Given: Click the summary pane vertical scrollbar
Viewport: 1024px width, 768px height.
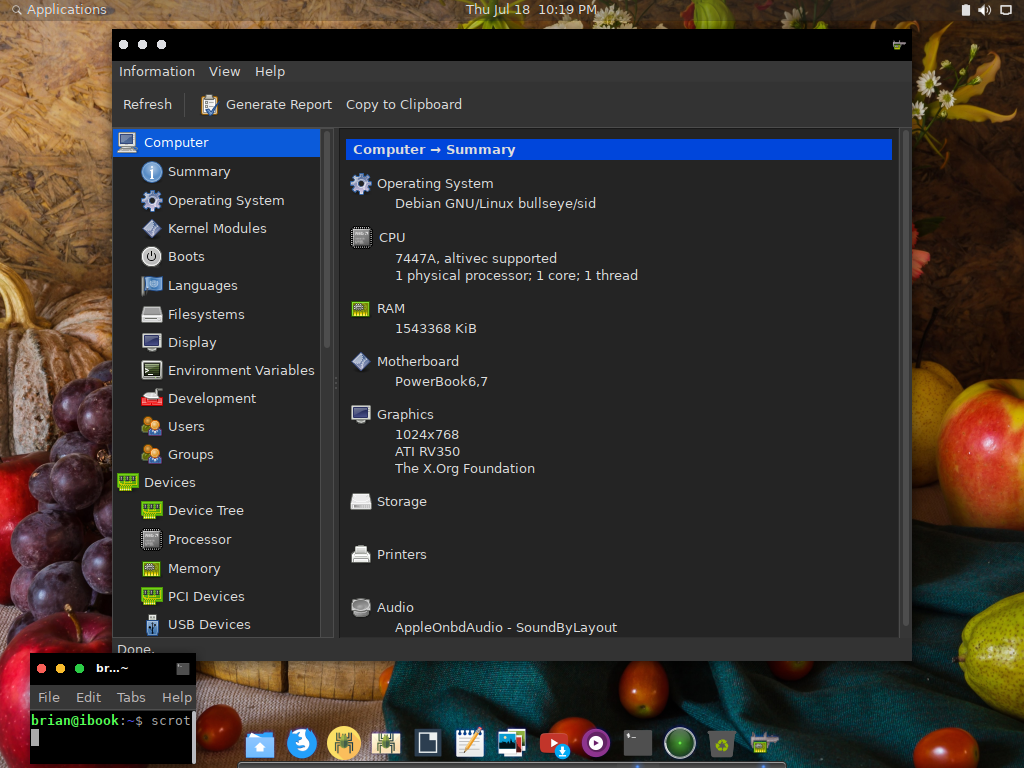Looking at the screenshot, I should point(906,379).
